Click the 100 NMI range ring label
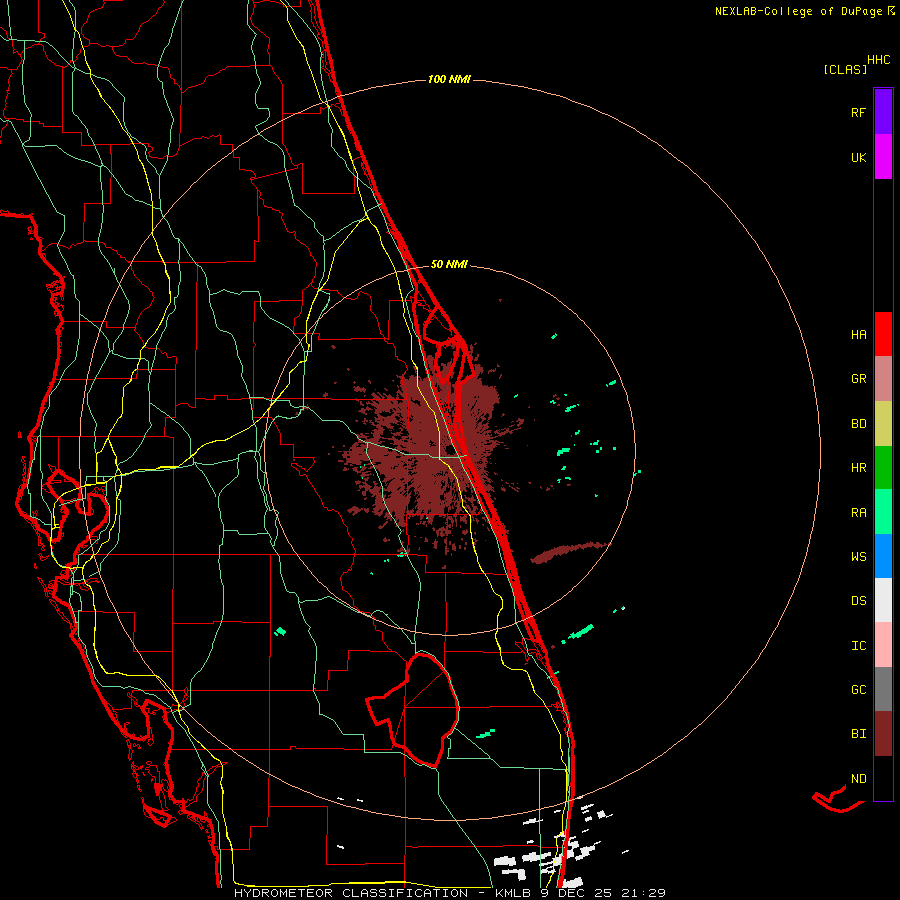900x900 pixels. click(449, 79)
